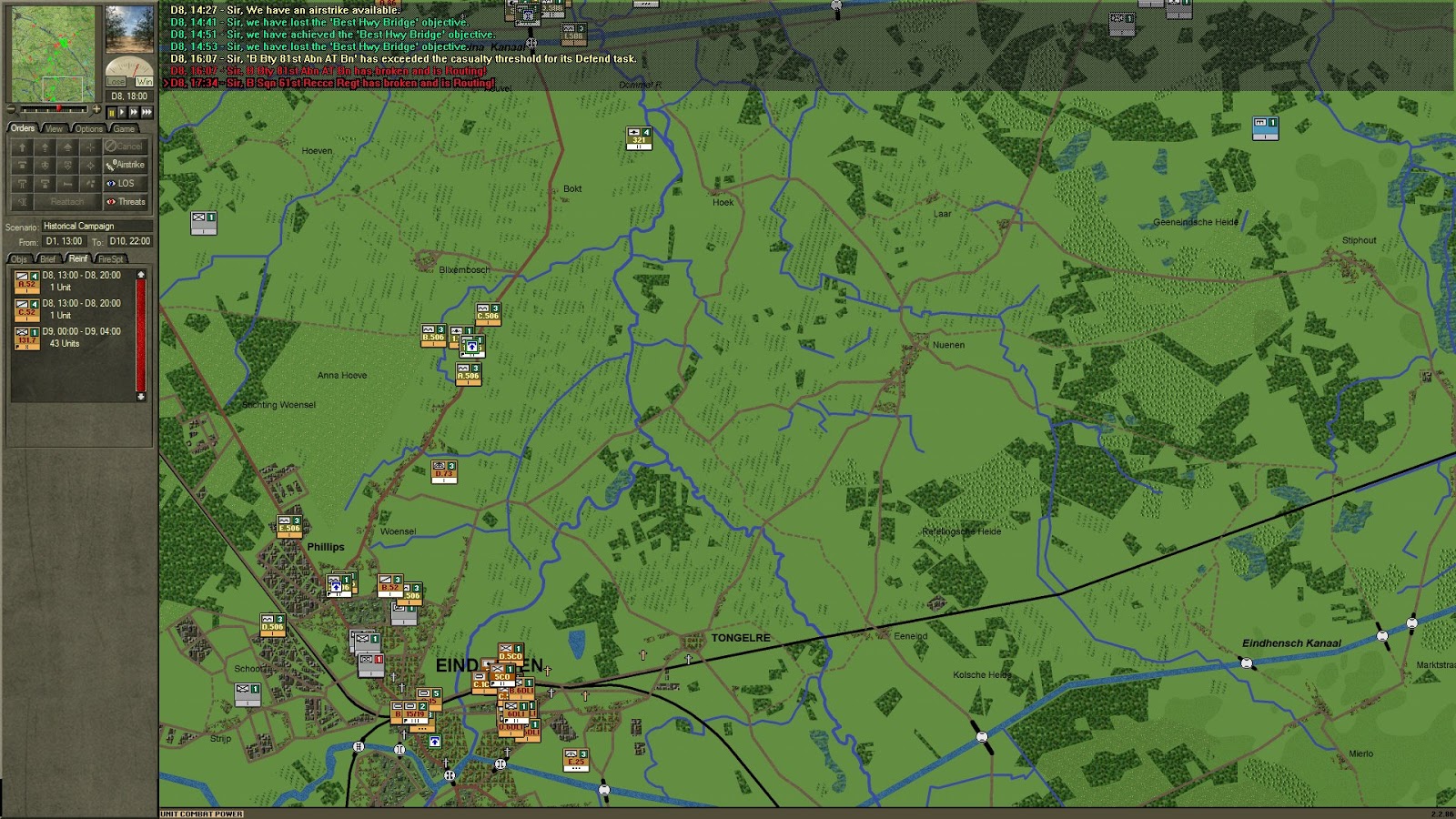The image size is (1456, 819).
Task: Select the fourth order icon in the top row
Action: (89, 147)
